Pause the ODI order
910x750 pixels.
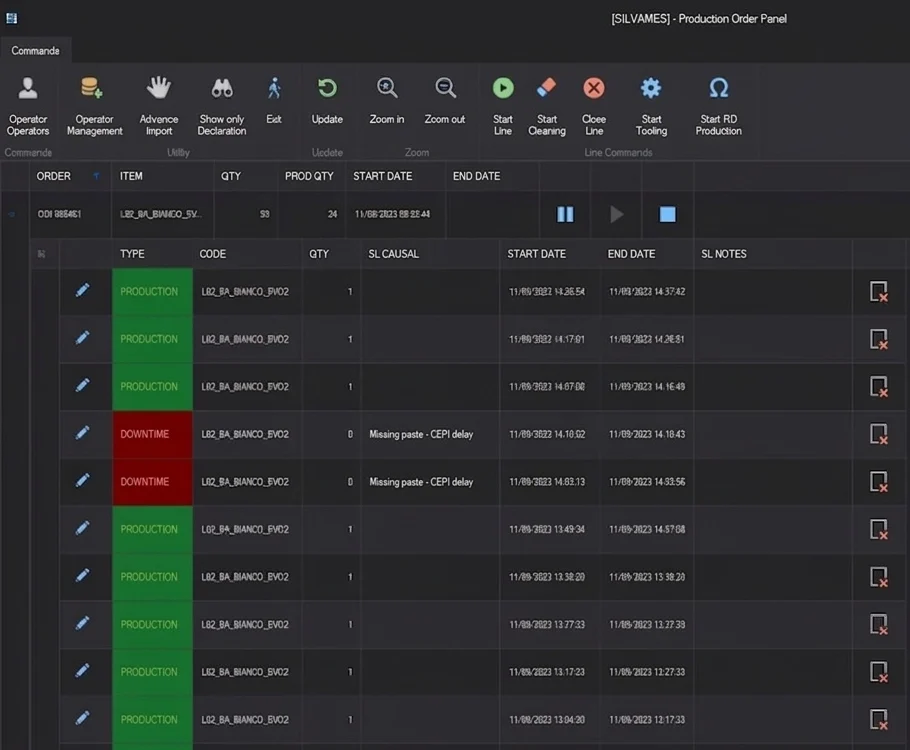pyautogui.click(x=565, y=214)
